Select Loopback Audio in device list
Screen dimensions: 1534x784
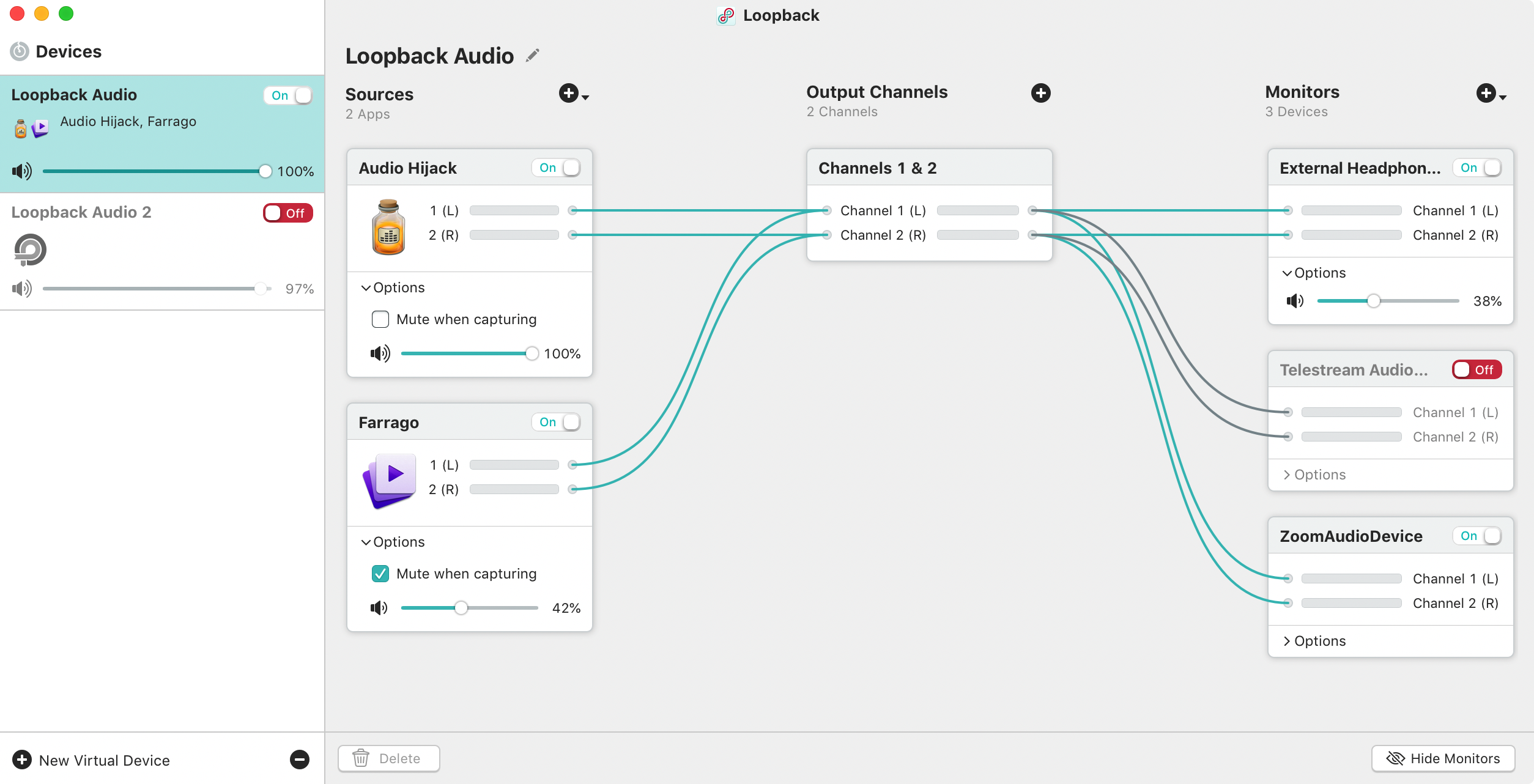(x=162, y=134)
